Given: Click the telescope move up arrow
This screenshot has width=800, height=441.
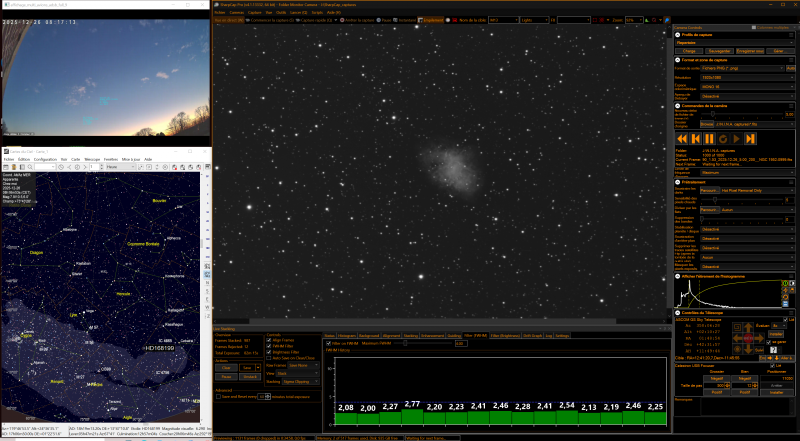Looking at the screenshot, I should click(748, 327).
